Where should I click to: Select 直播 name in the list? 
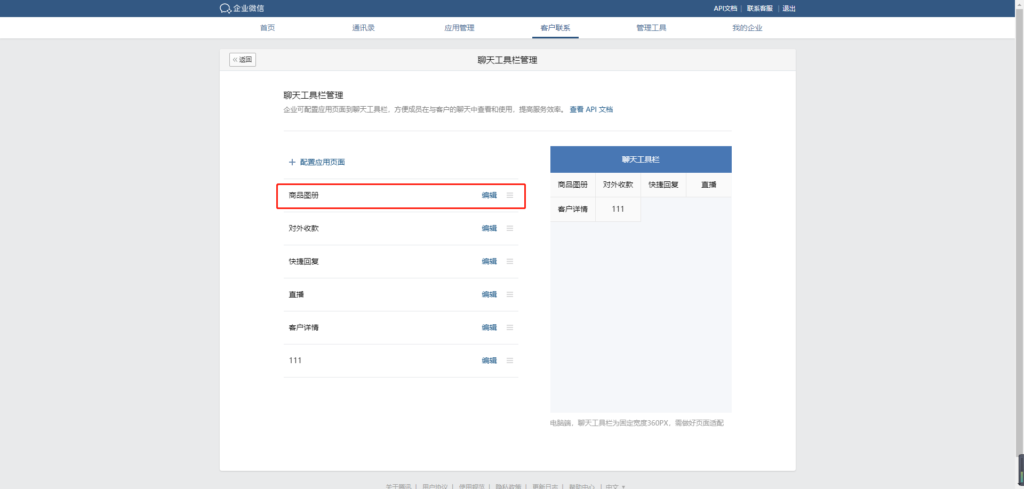point(296,294)
